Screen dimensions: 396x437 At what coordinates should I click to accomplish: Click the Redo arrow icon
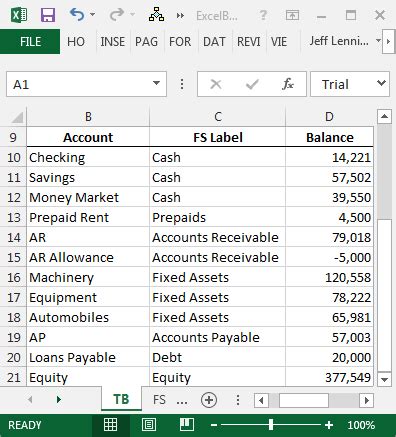pos(117,15)
